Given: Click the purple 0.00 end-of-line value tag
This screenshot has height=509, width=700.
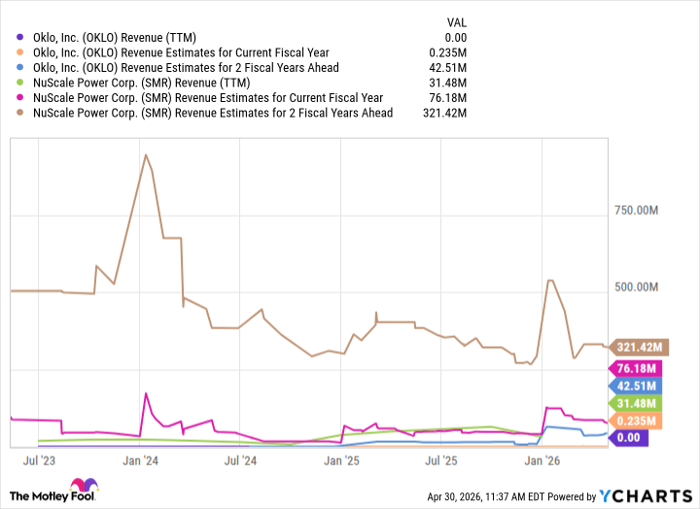Looking at the screenshot, I should 629,438.
